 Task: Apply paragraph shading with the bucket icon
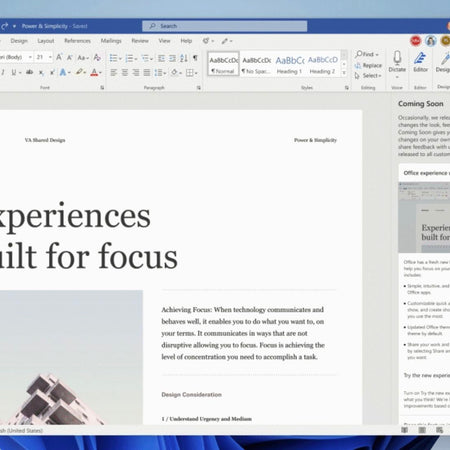[174, 72]
